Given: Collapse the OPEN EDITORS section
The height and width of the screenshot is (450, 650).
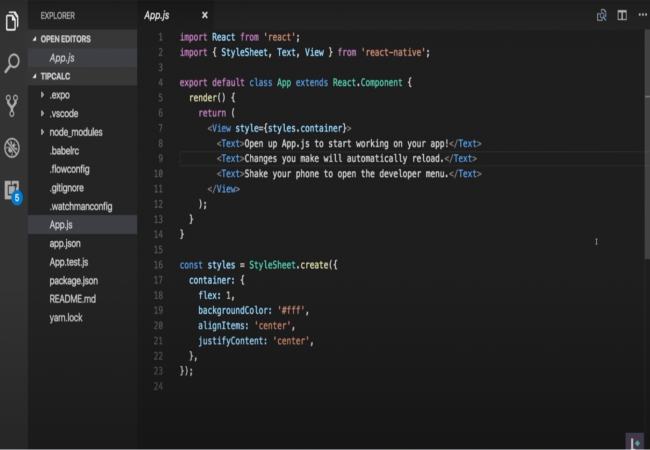Looking at the screenshot, I should click(64, 38).
